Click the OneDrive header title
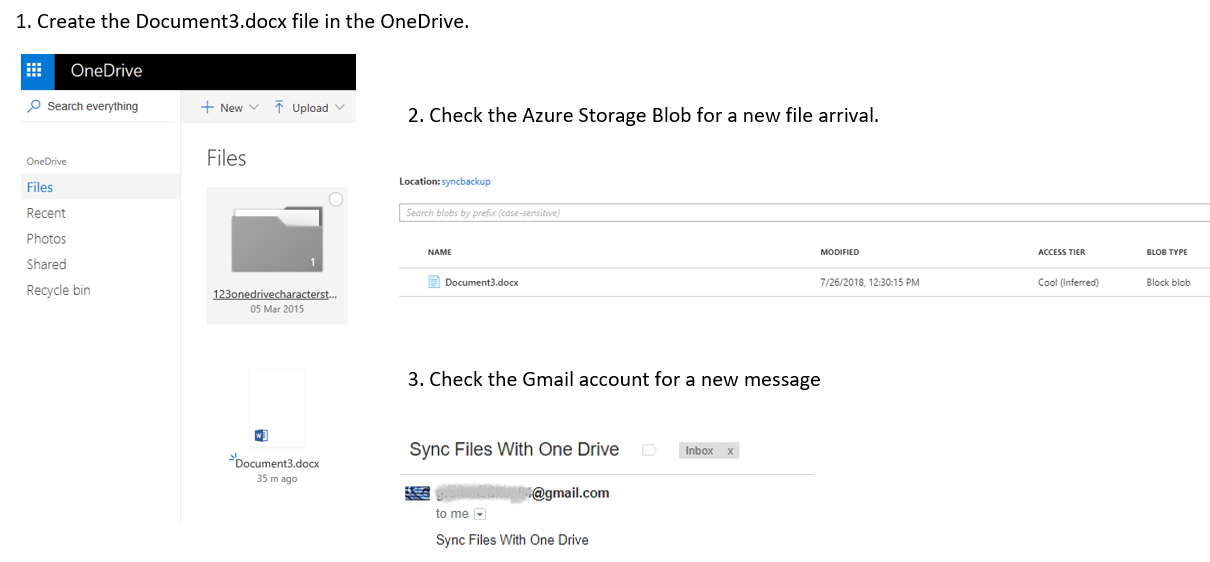 click(106, 70)
